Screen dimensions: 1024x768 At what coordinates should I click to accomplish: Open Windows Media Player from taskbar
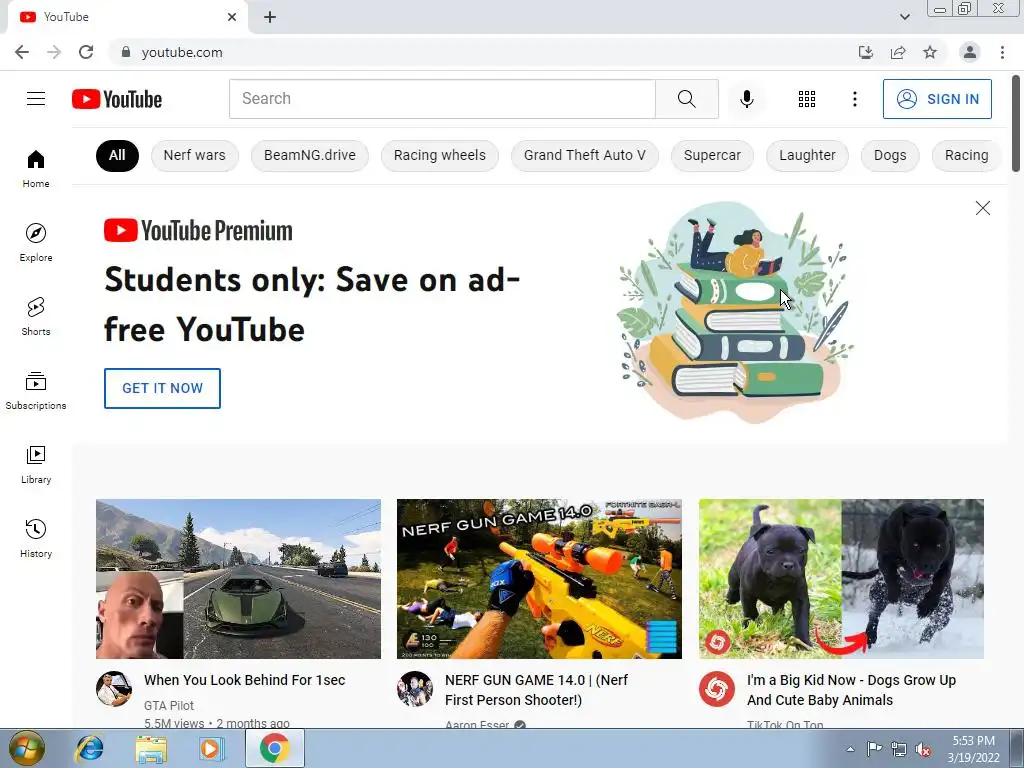click(x=211, y=748)
